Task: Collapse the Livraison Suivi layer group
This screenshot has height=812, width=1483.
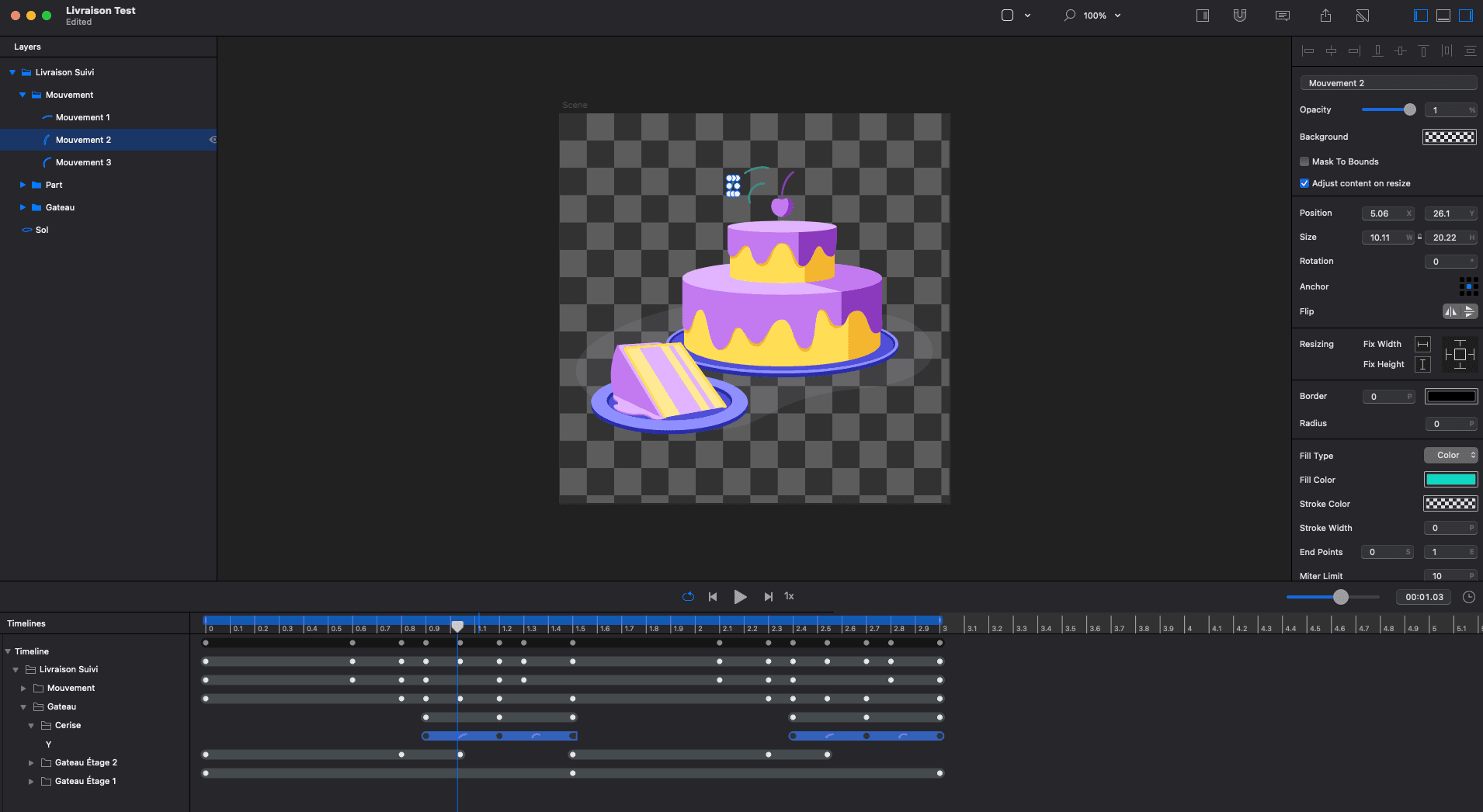Action: pos(12,72)
